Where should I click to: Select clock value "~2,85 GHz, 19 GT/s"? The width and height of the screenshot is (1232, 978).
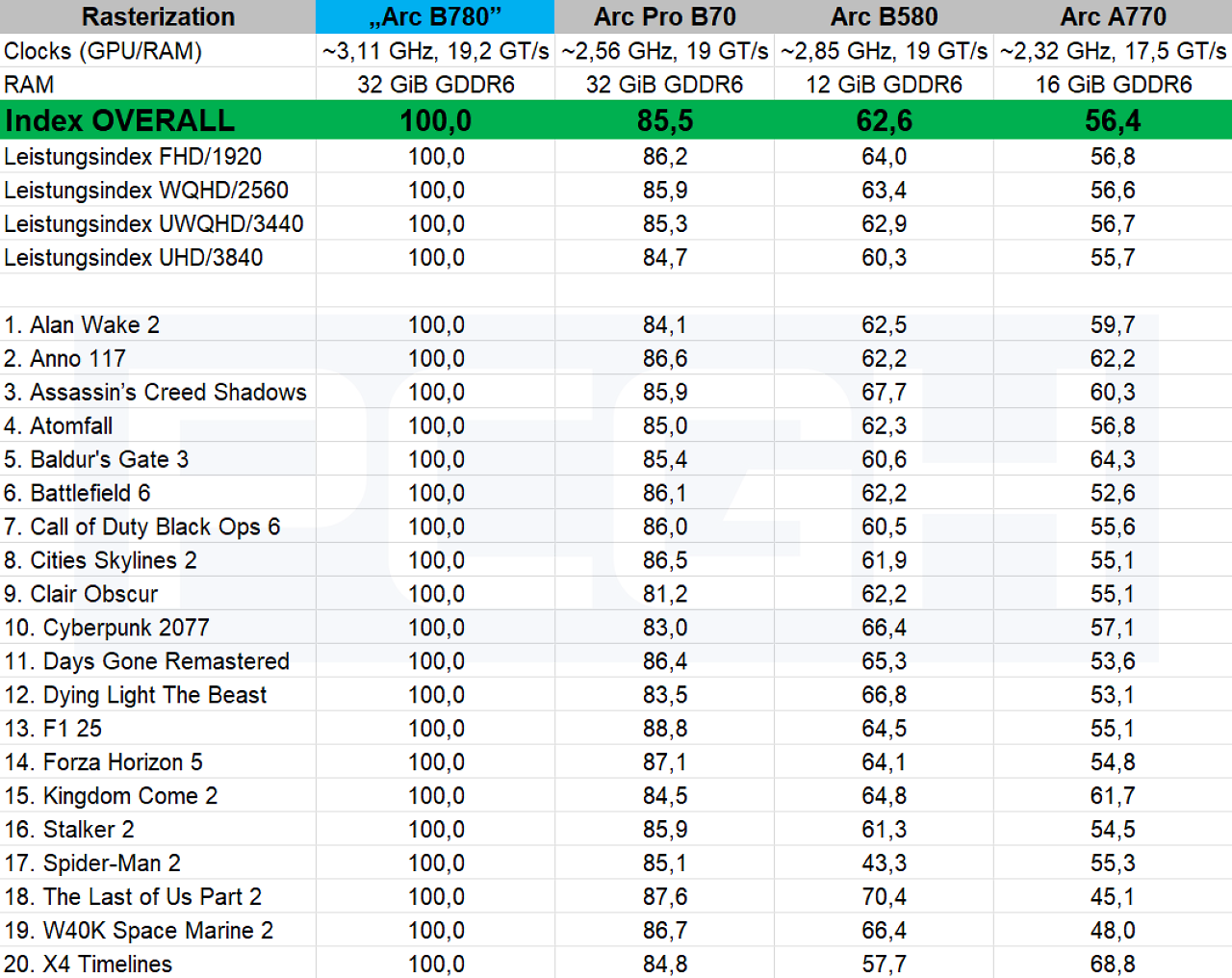884,51
